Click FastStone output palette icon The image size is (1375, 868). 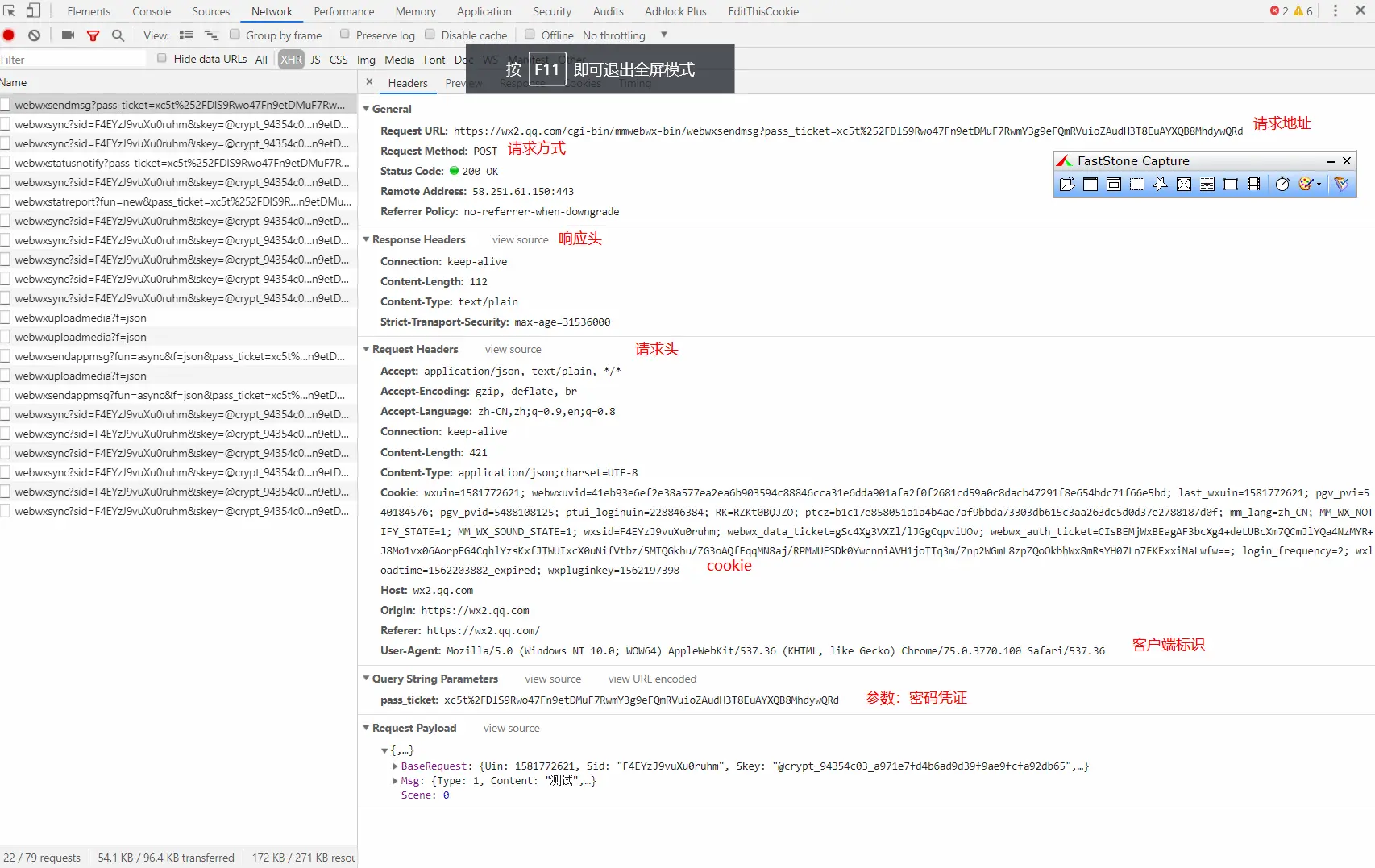coord(1306,185)
